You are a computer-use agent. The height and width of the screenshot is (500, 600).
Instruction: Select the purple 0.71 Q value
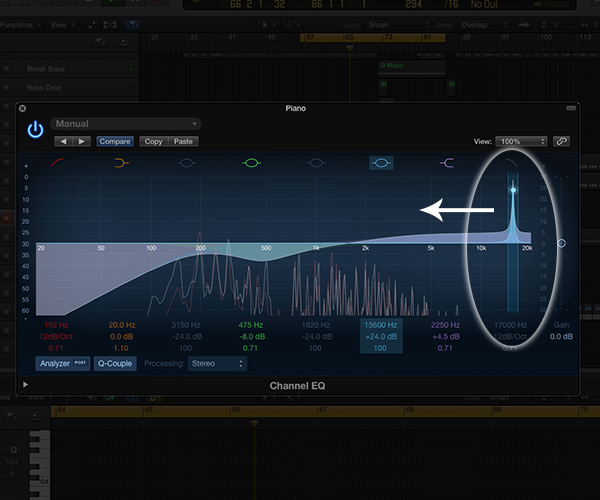tap(445, 348)
